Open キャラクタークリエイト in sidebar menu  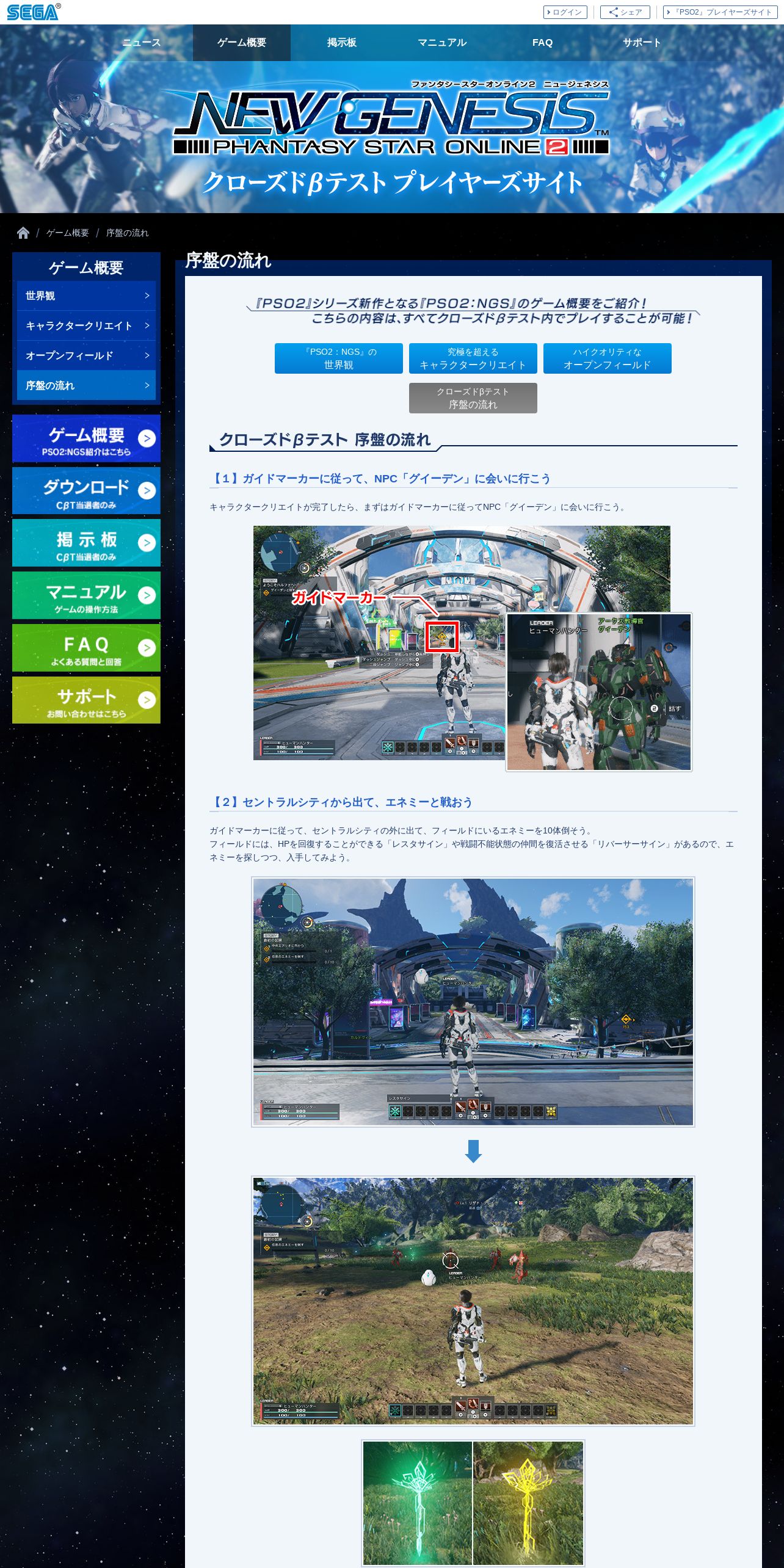click(86, 325)
